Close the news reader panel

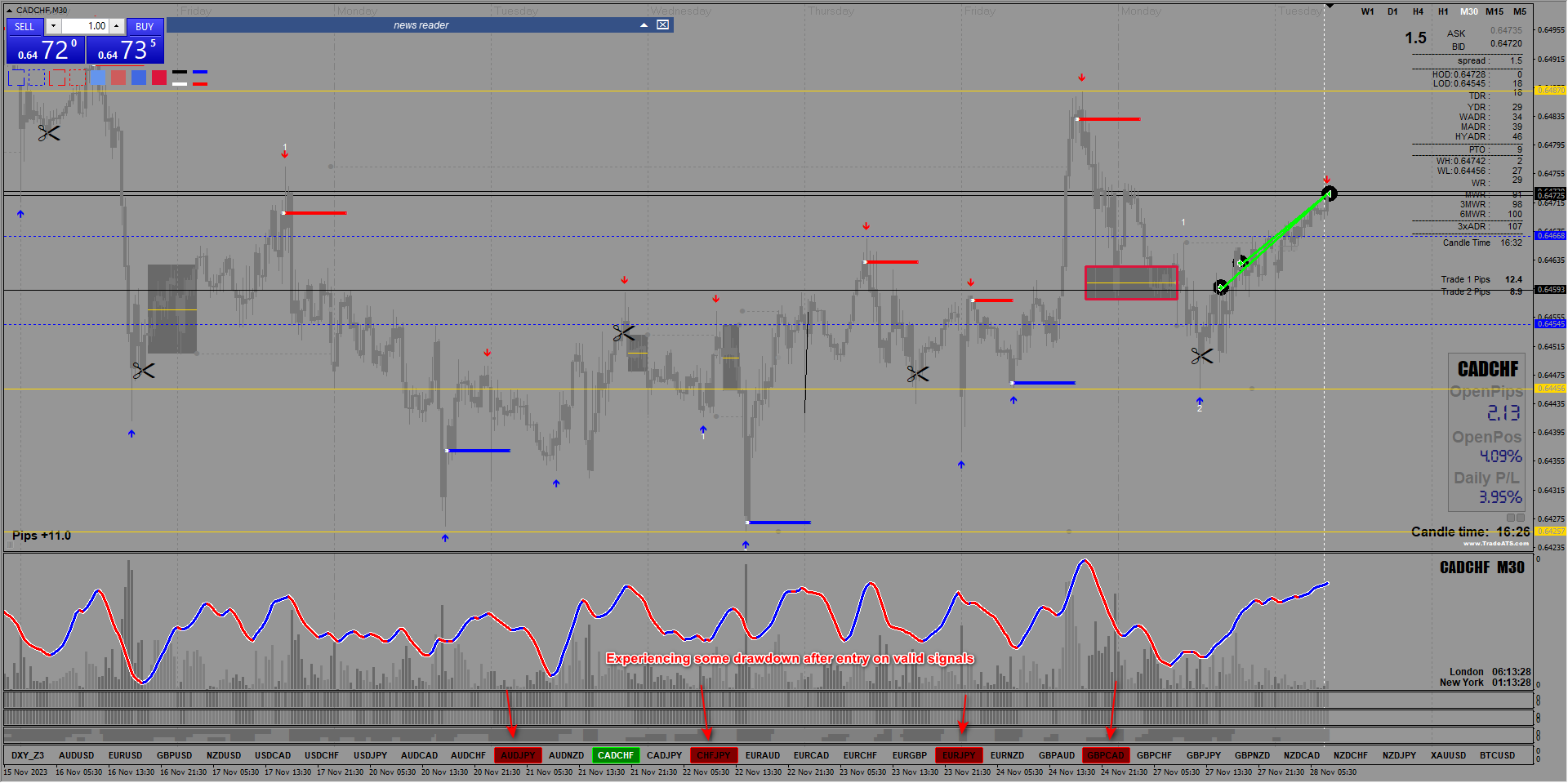click(663, 25)
